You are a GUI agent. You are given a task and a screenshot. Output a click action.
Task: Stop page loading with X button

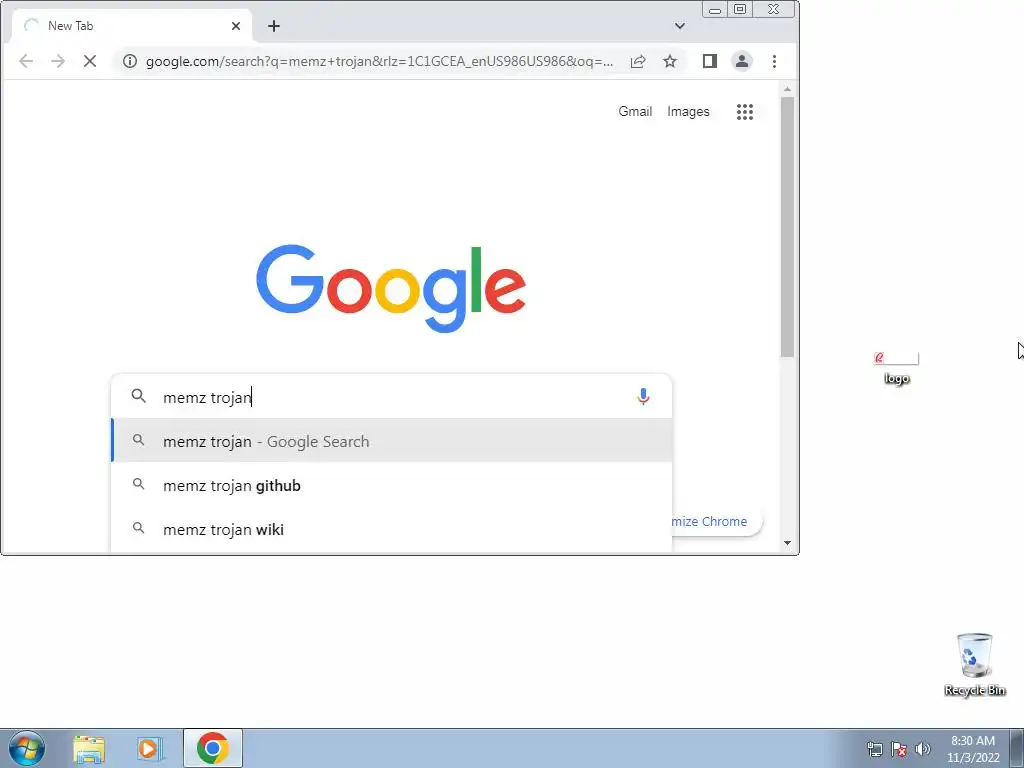[x=90, y=61]
